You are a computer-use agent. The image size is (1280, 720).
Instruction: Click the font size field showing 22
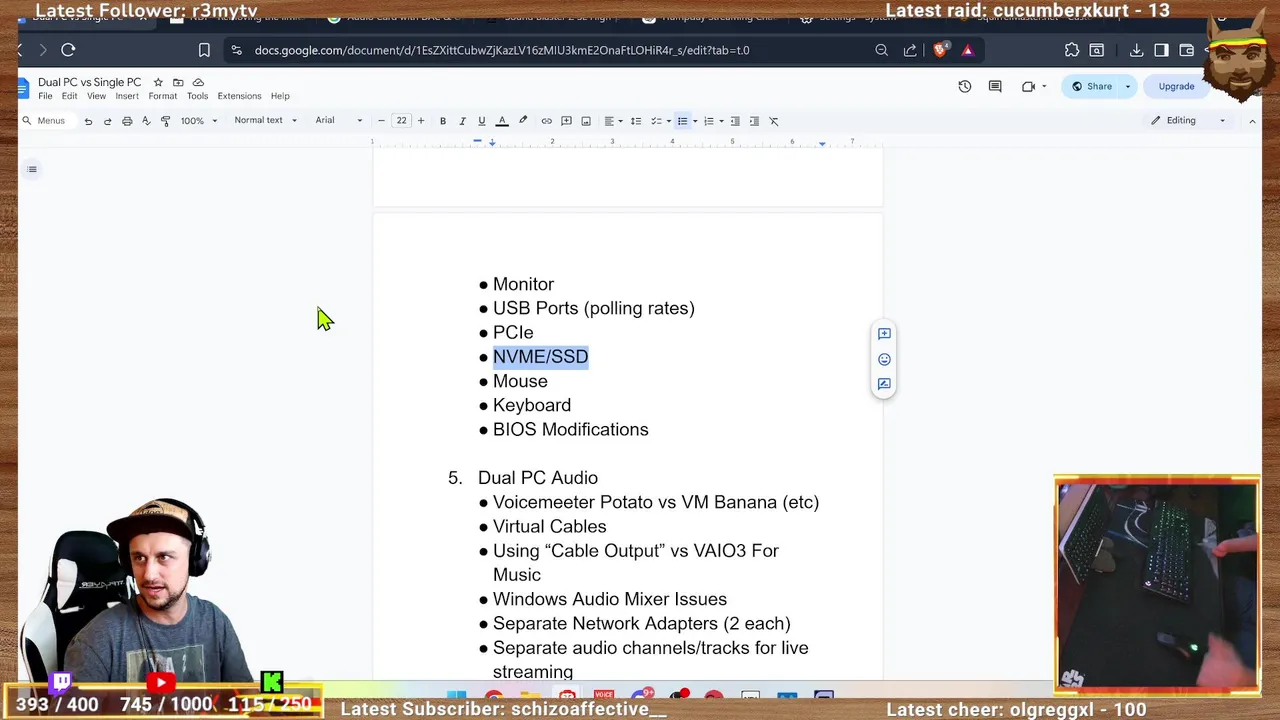[401, 121]
